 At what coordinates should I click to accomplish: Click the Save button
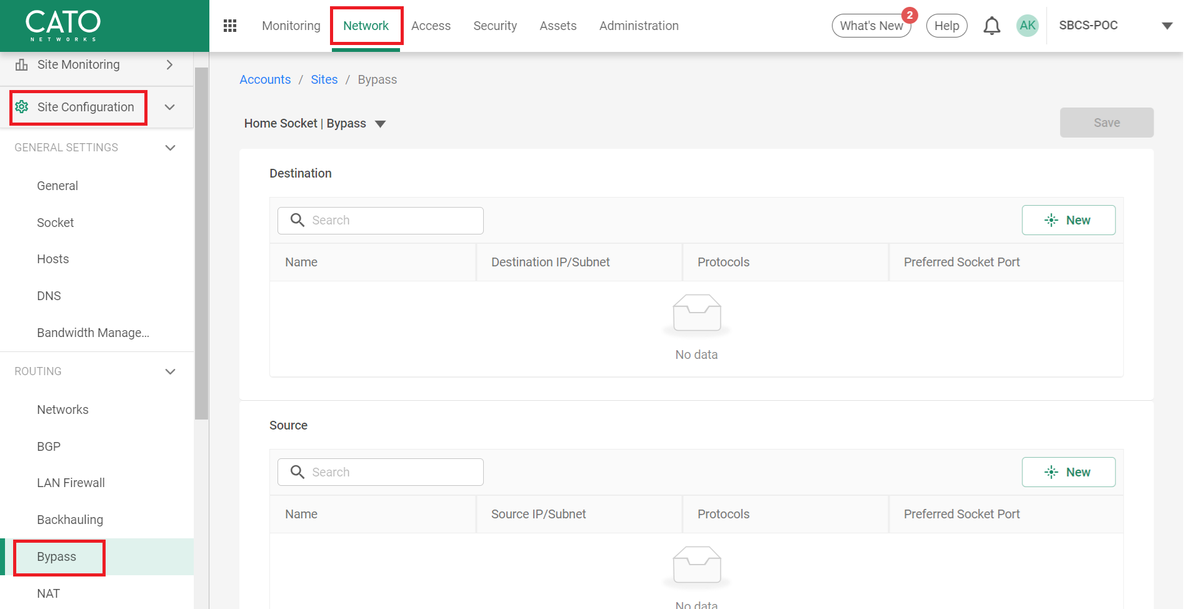(1107, 123)
